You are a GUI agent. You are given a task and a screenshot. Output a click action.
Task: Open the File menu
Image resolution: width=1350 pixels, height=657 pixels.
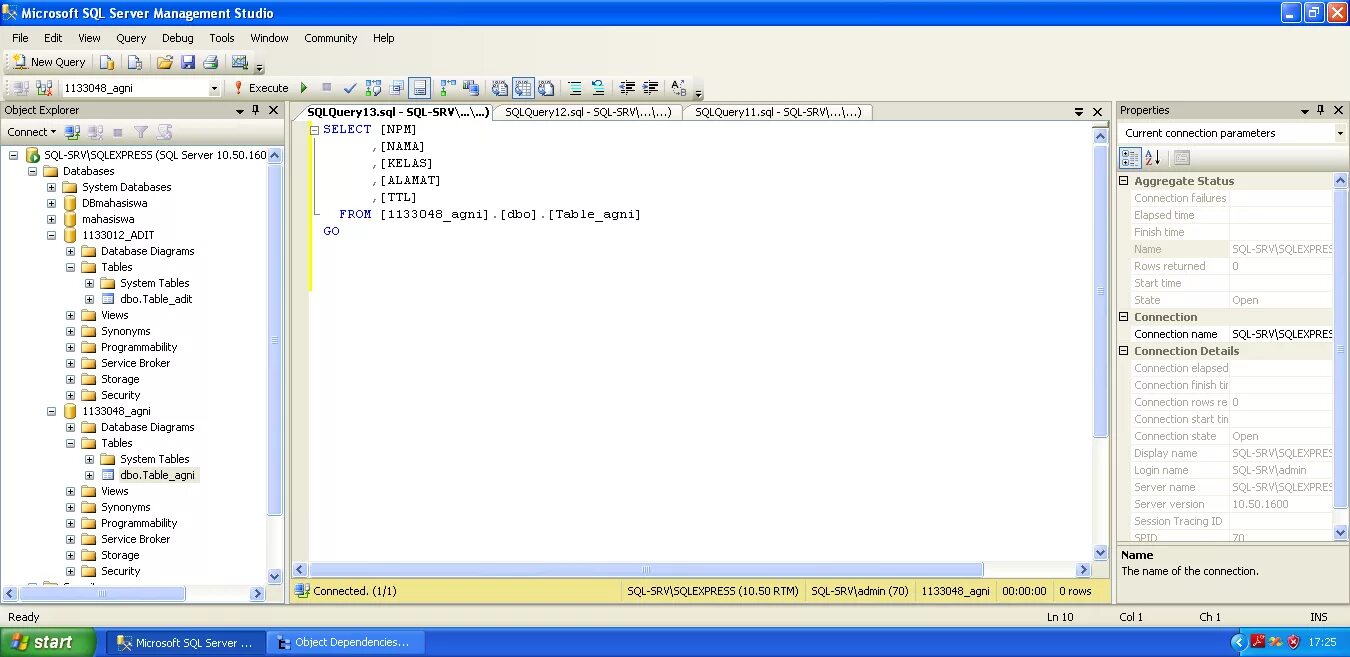coord(20,38)
